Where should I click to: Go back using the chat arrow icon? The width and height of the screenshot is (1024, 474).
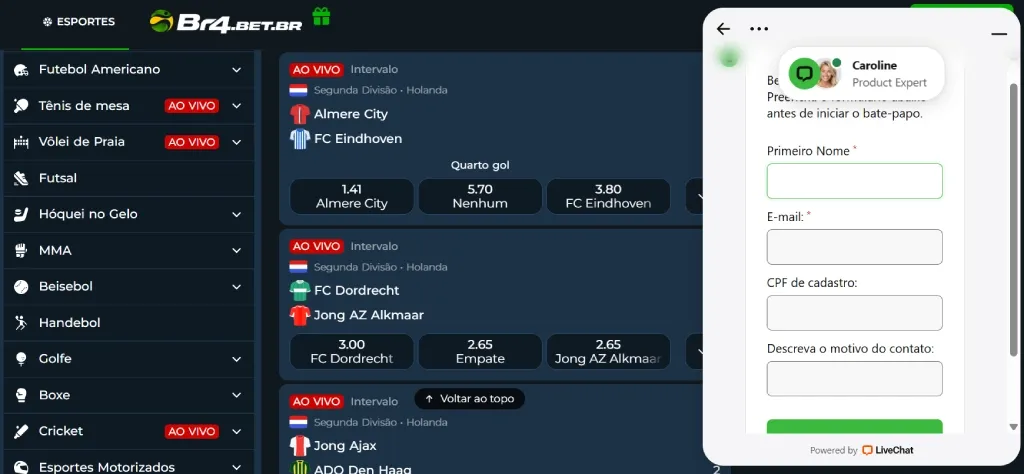point(723,29)
